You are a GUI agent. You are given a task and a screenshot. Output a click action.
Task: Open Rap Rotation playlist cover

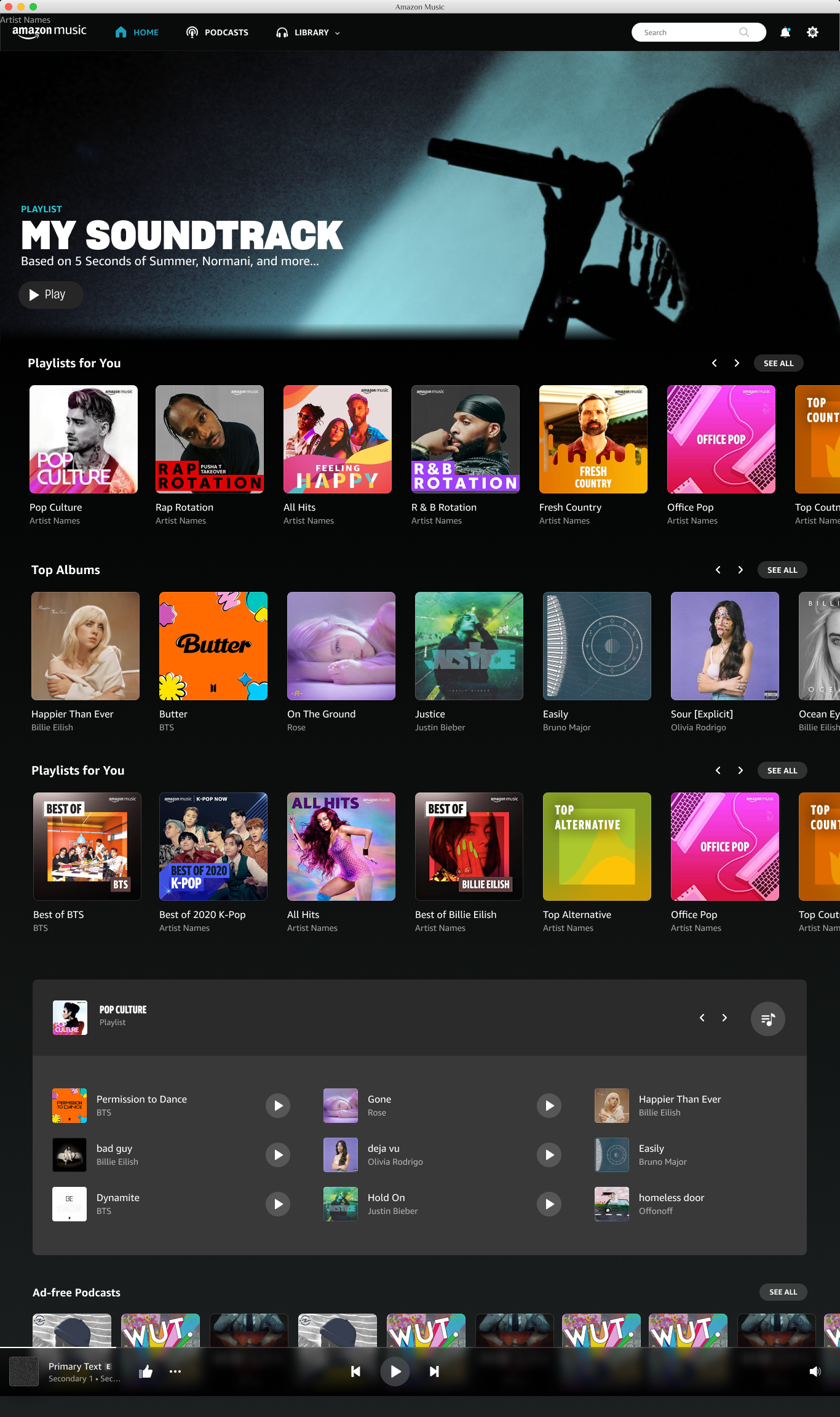pos(210,439)
